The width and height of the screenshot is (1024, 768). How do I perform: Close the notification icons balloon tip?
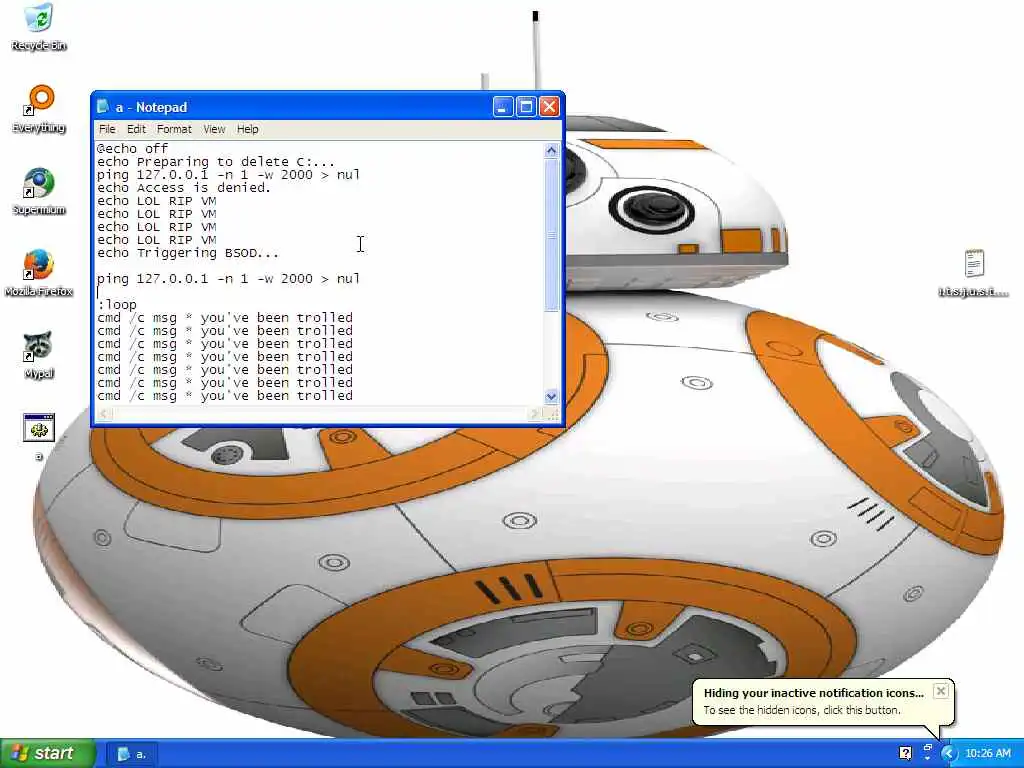coord(940,691)
